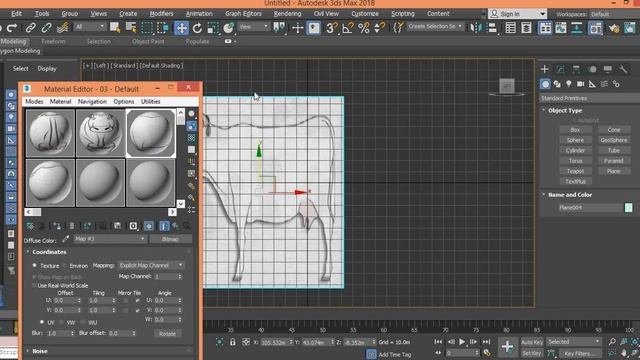Click the Rotate button in Coordinates
The image size is (640, 360).
(x=167, y=333)
